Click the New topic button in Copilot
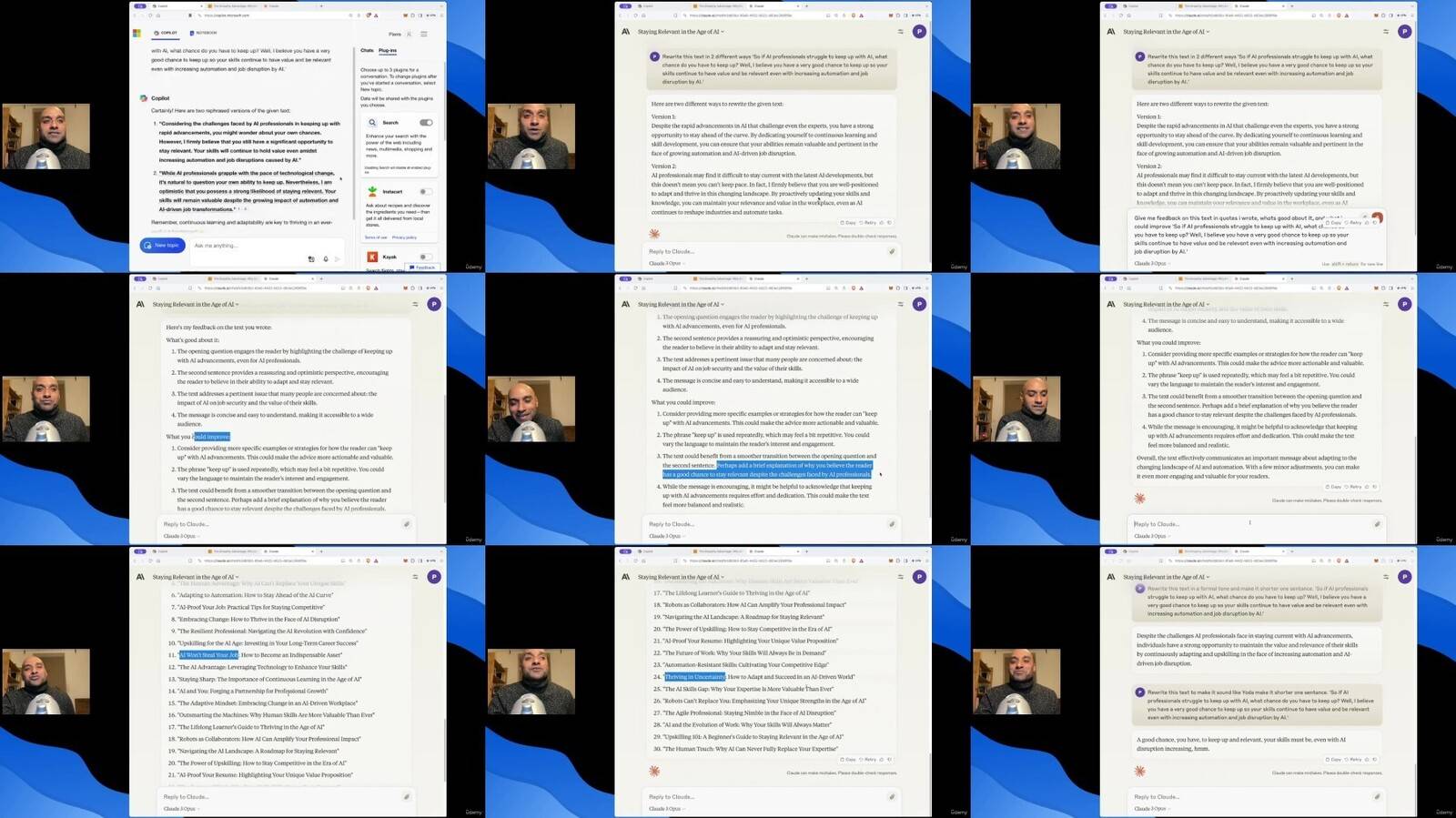 coord(163,246)
